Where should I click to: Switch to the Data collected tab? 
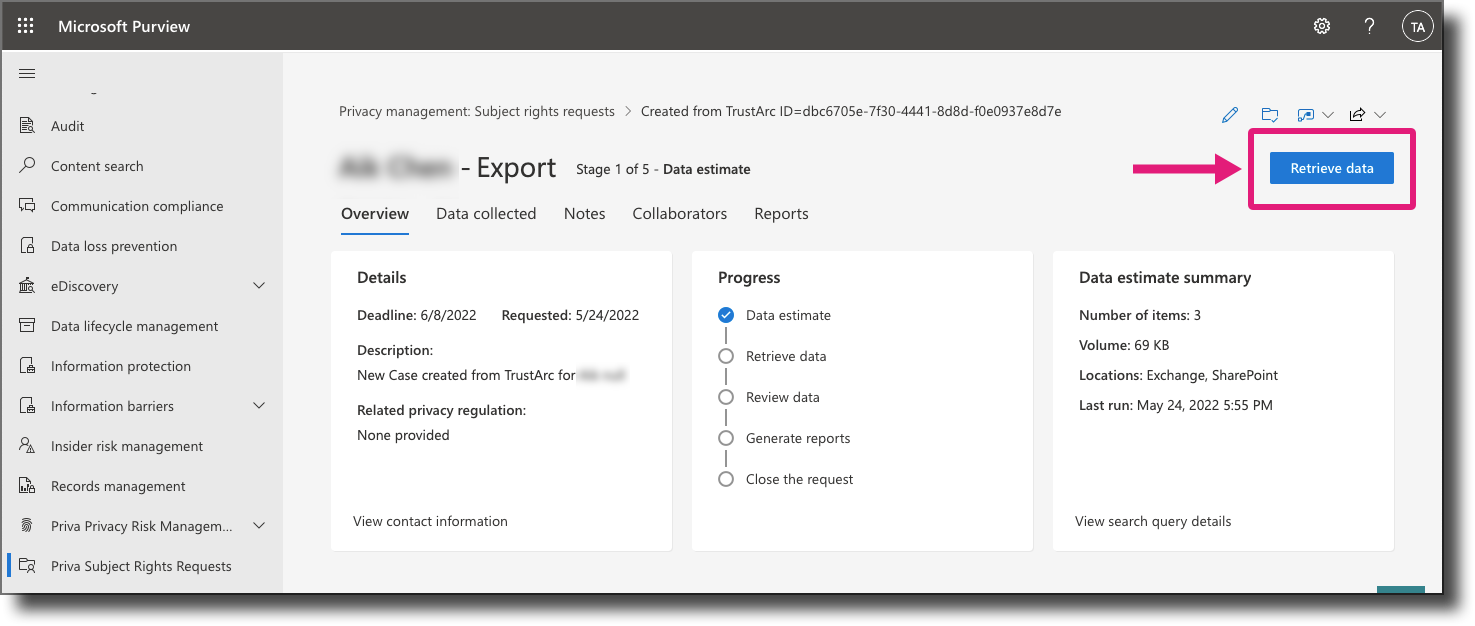486,213
